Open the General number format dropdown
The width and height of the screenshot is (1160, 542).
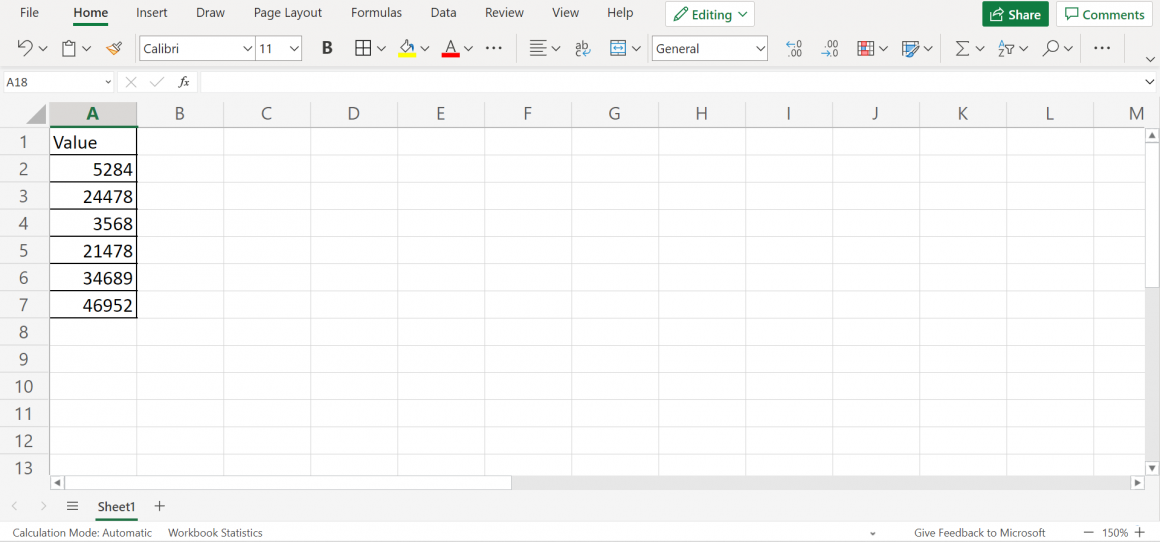coord(760,48)
